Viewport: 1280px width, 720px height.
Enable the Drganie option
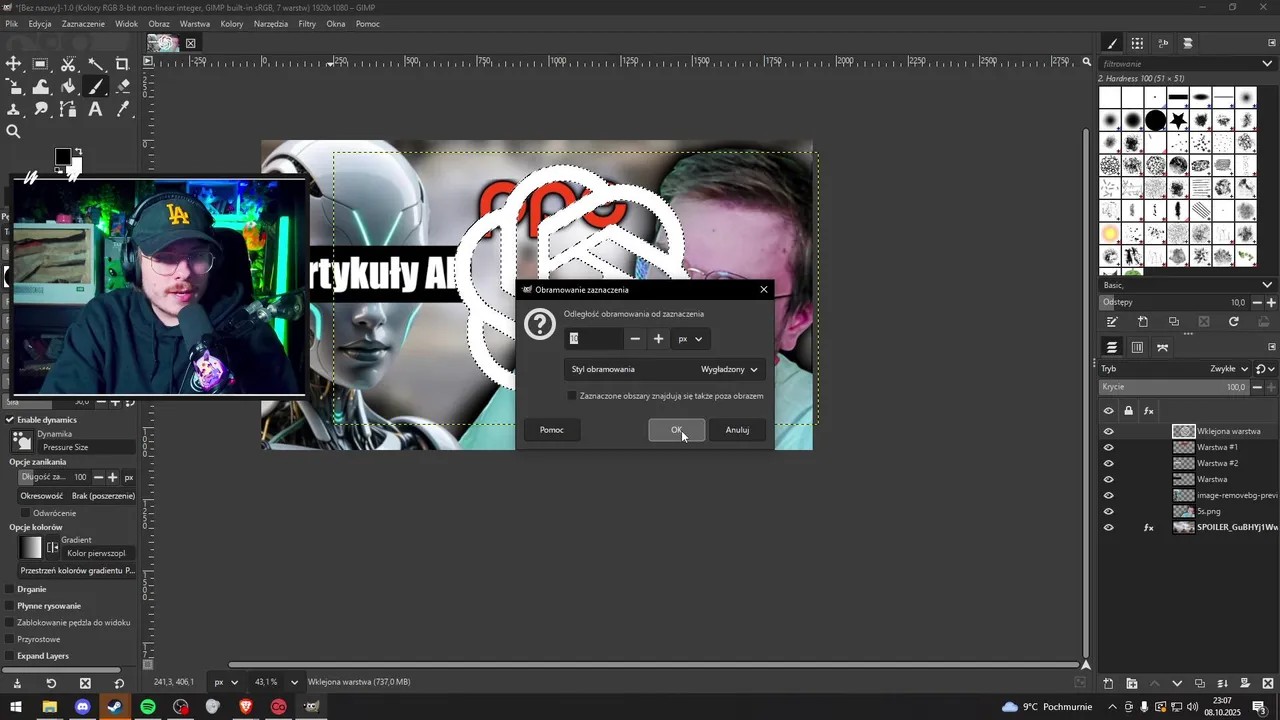click(x=10, y=589)
